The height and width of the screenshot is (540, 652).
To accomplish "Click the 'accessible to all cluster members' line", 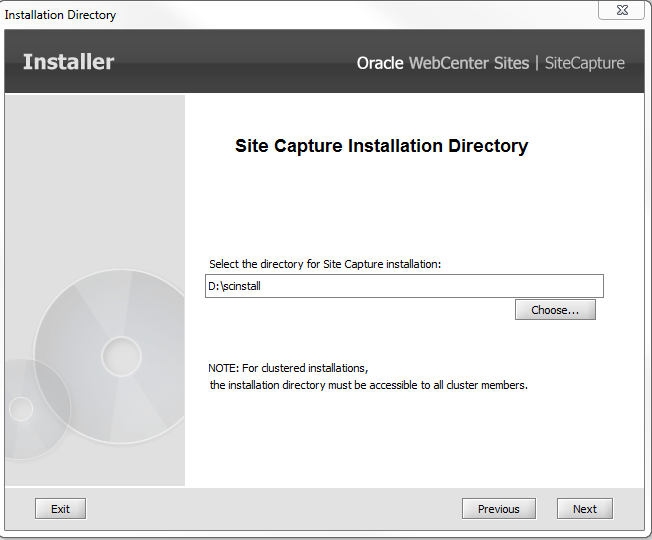I will pos(368,385).
